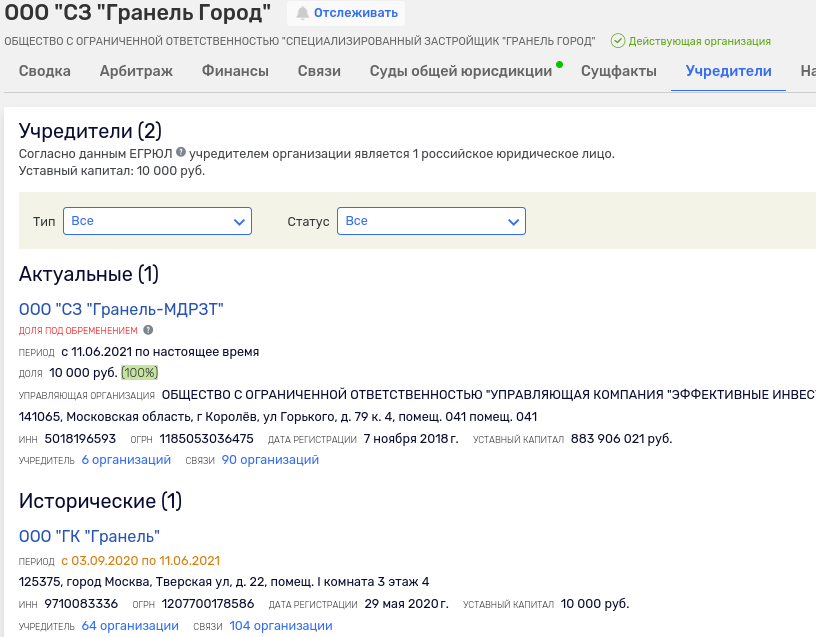Click the bell icon next to Отслеживать
This screenshot has height=637, width=816.
click(x=302, y=14)
